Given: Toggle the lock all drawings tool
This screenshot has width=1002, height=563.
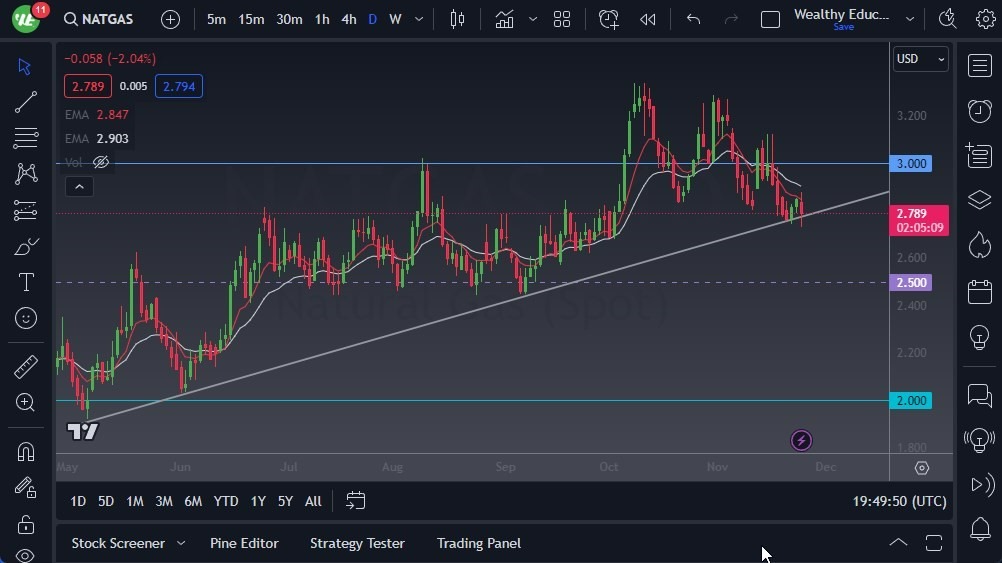Looking at the screenshot, I should click(26, 524).
